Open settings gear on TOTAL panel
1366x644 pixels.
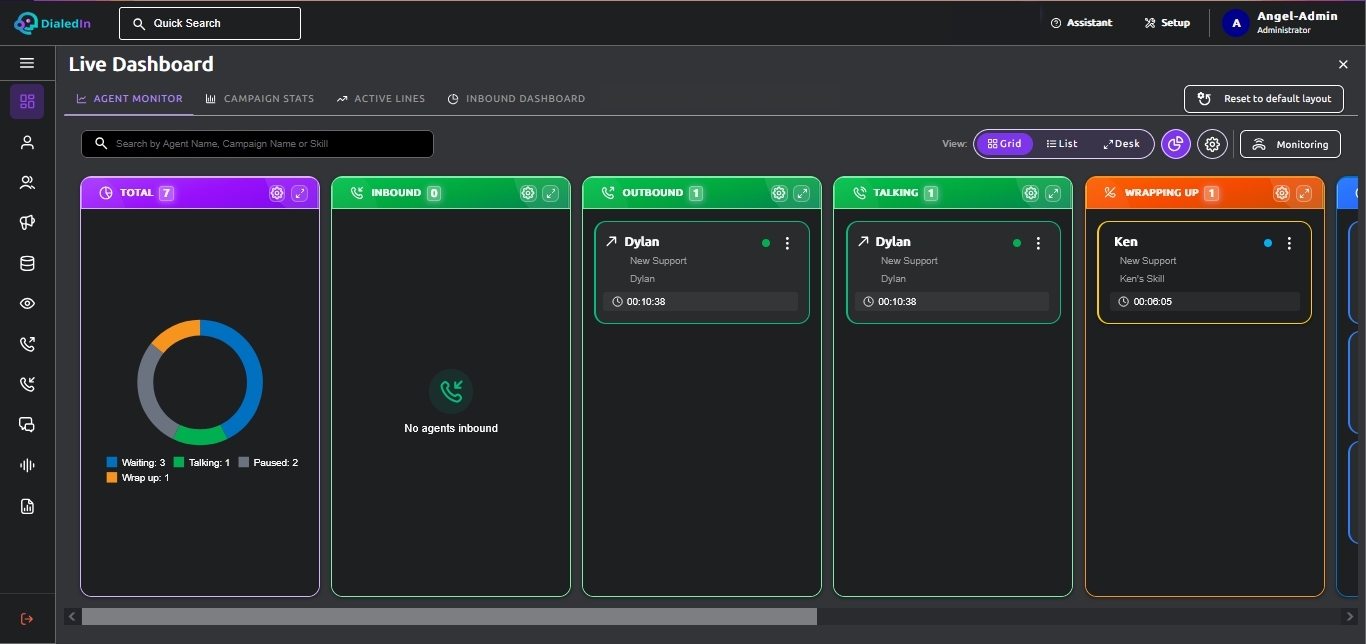pyautogui.click(x=277, y=193)
